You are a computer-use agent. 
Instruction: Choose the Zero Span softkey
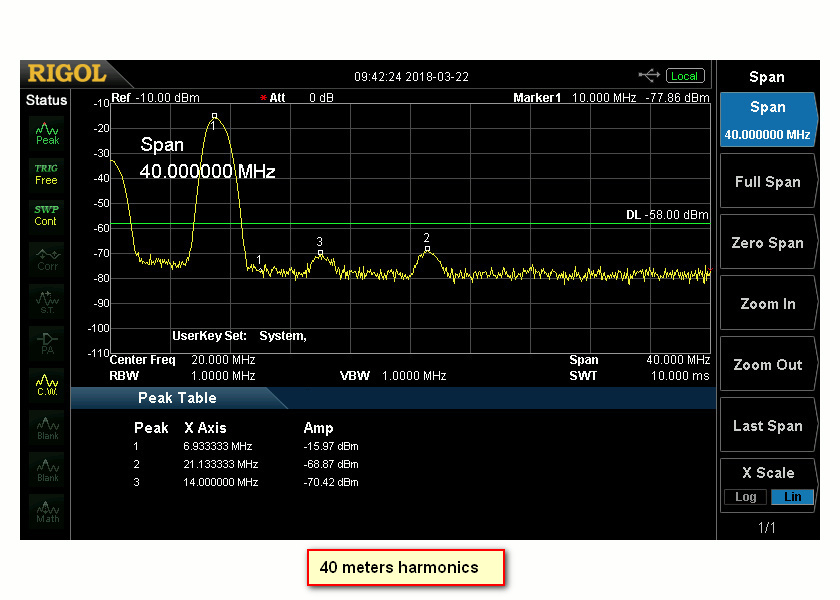pos(768,243)
